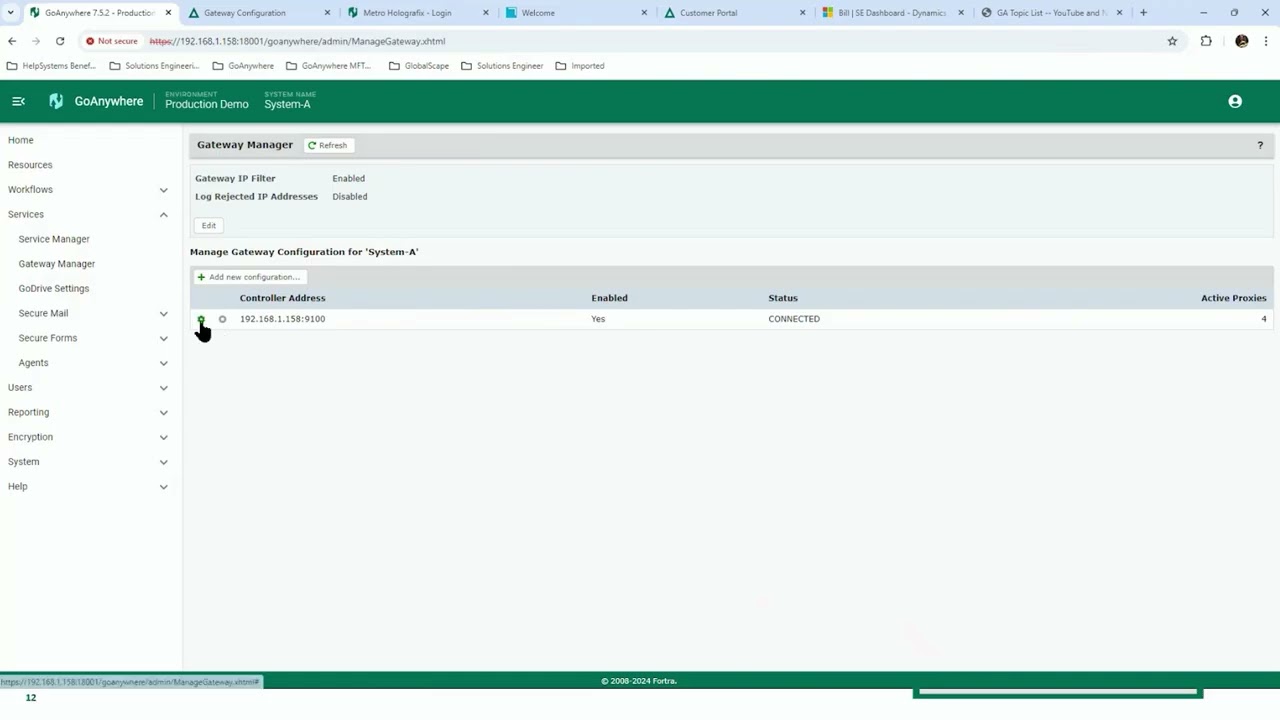
Task: Open Service Manager under Services
Action: click(54, 239)
